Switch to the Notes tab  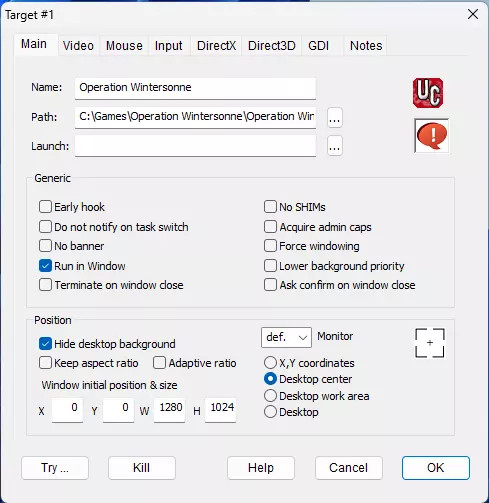[x=366, y=46]
